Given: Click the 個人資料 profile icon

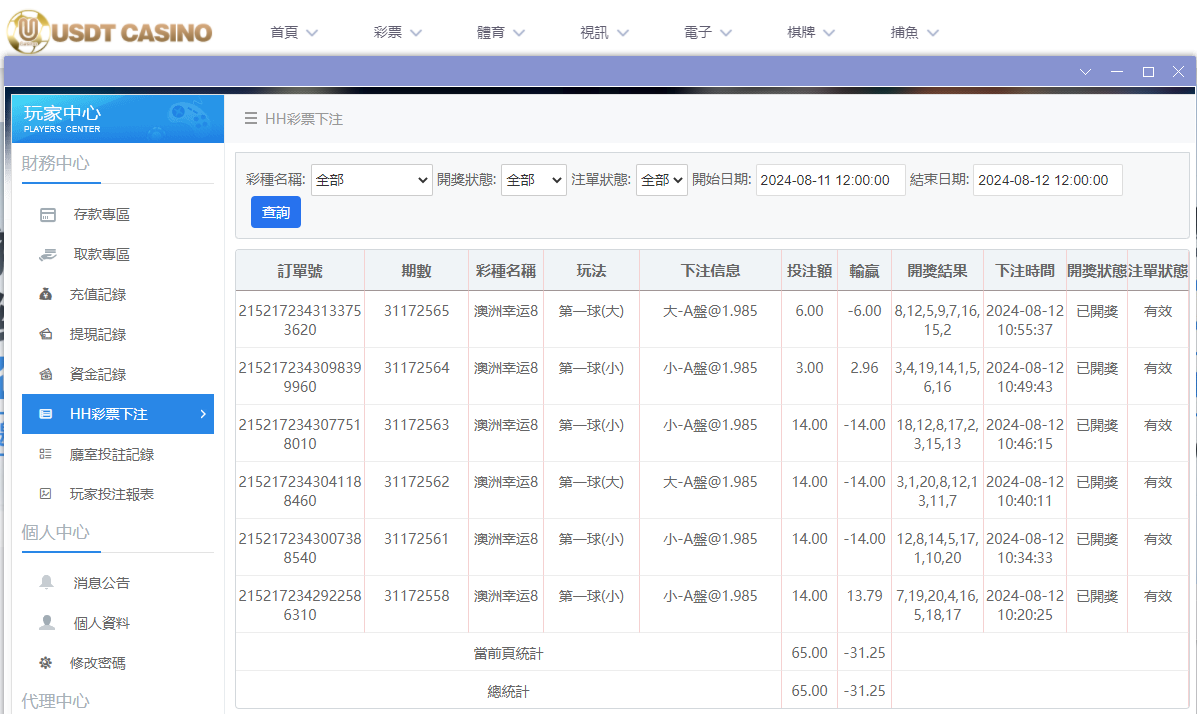Looking at the screenshot, I should (49, 622).
